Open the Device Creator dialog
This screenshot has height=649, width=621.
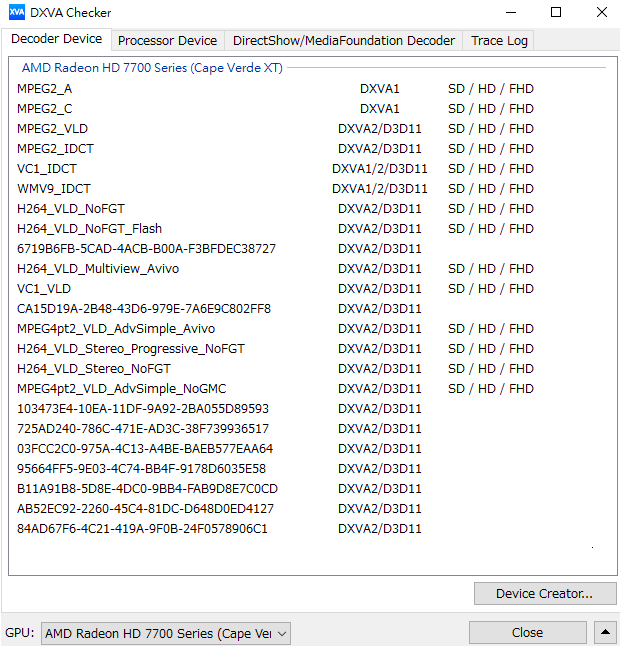545,594
